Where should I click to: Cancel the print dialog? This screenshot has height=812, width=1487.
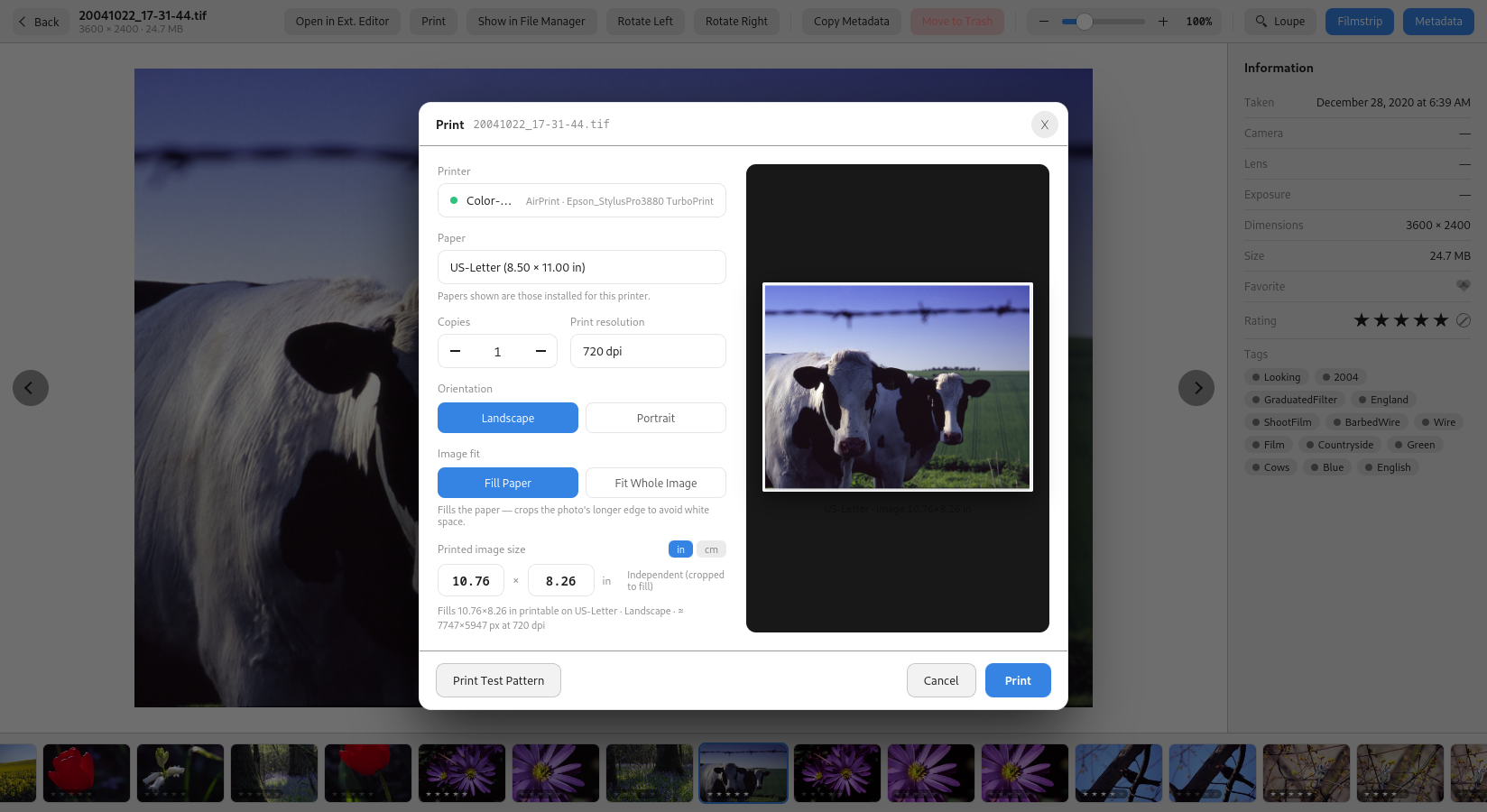[x=941, y=680]
